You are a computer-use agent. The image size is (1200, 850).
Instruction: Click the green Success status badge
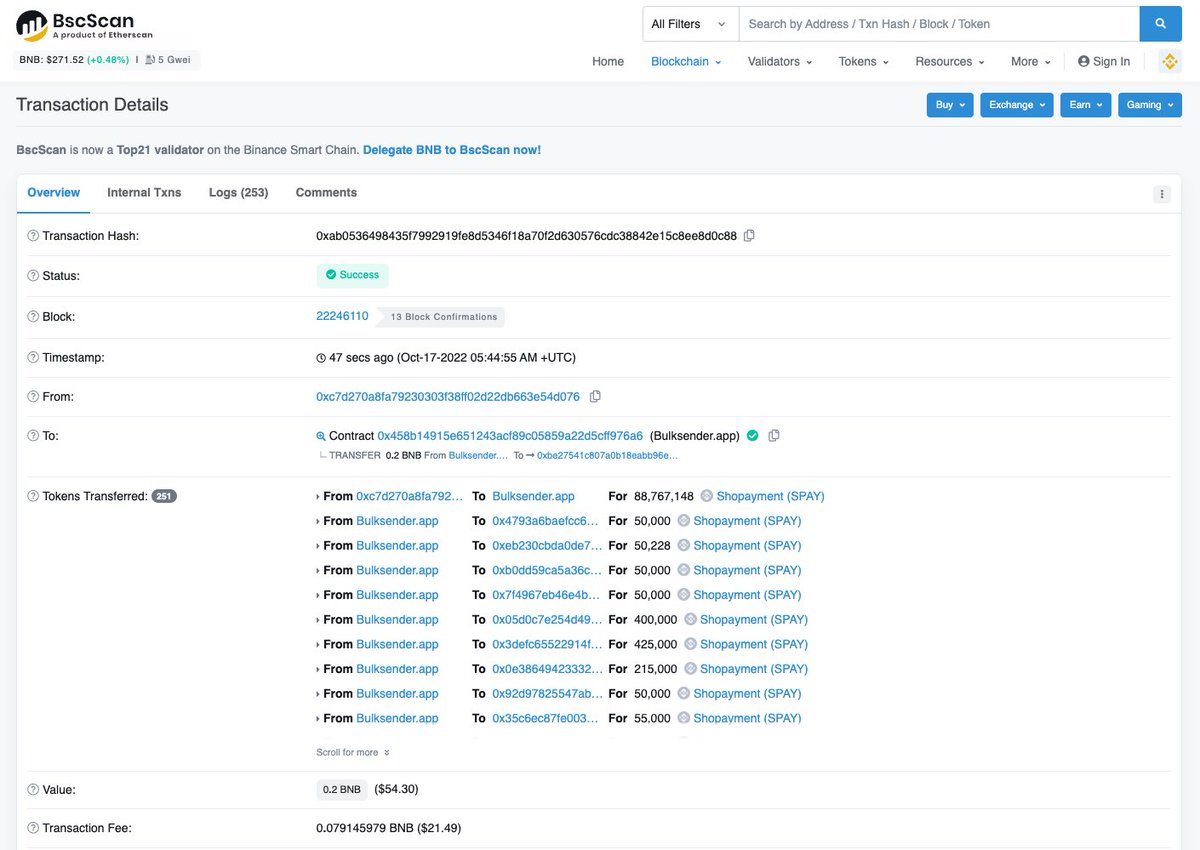(352, 275)
